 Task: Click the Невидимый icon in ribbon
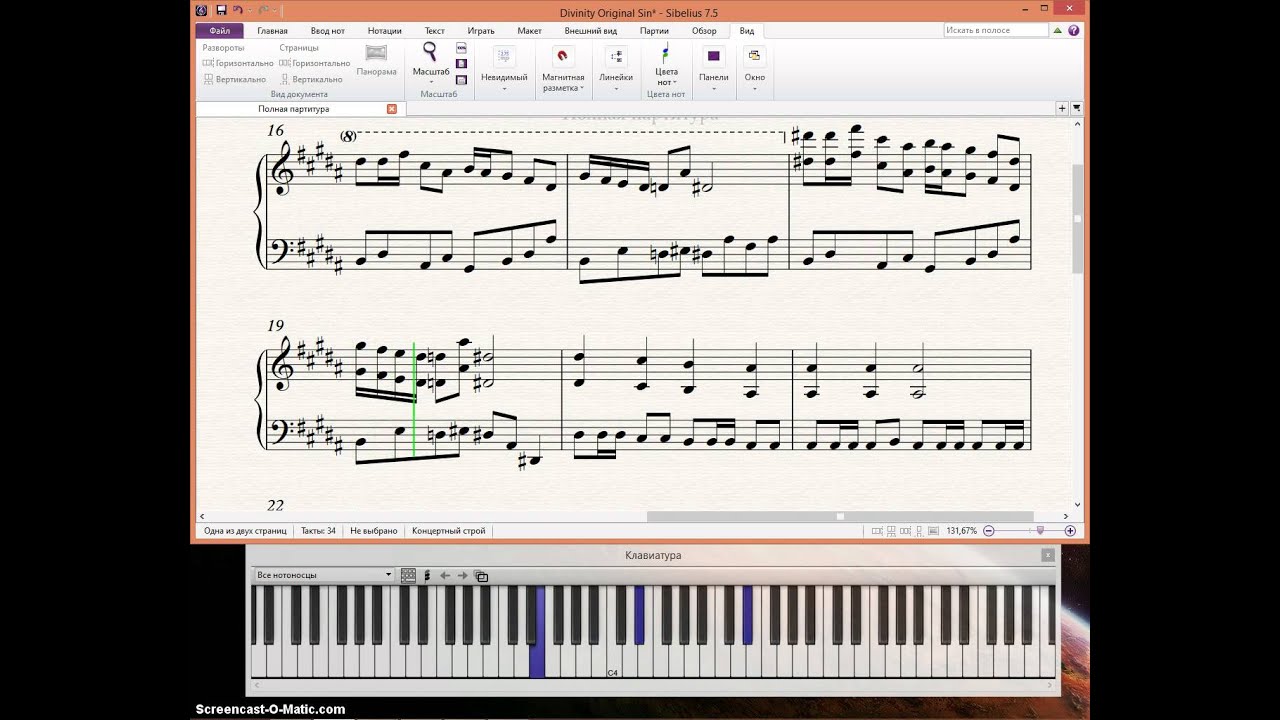504,56
